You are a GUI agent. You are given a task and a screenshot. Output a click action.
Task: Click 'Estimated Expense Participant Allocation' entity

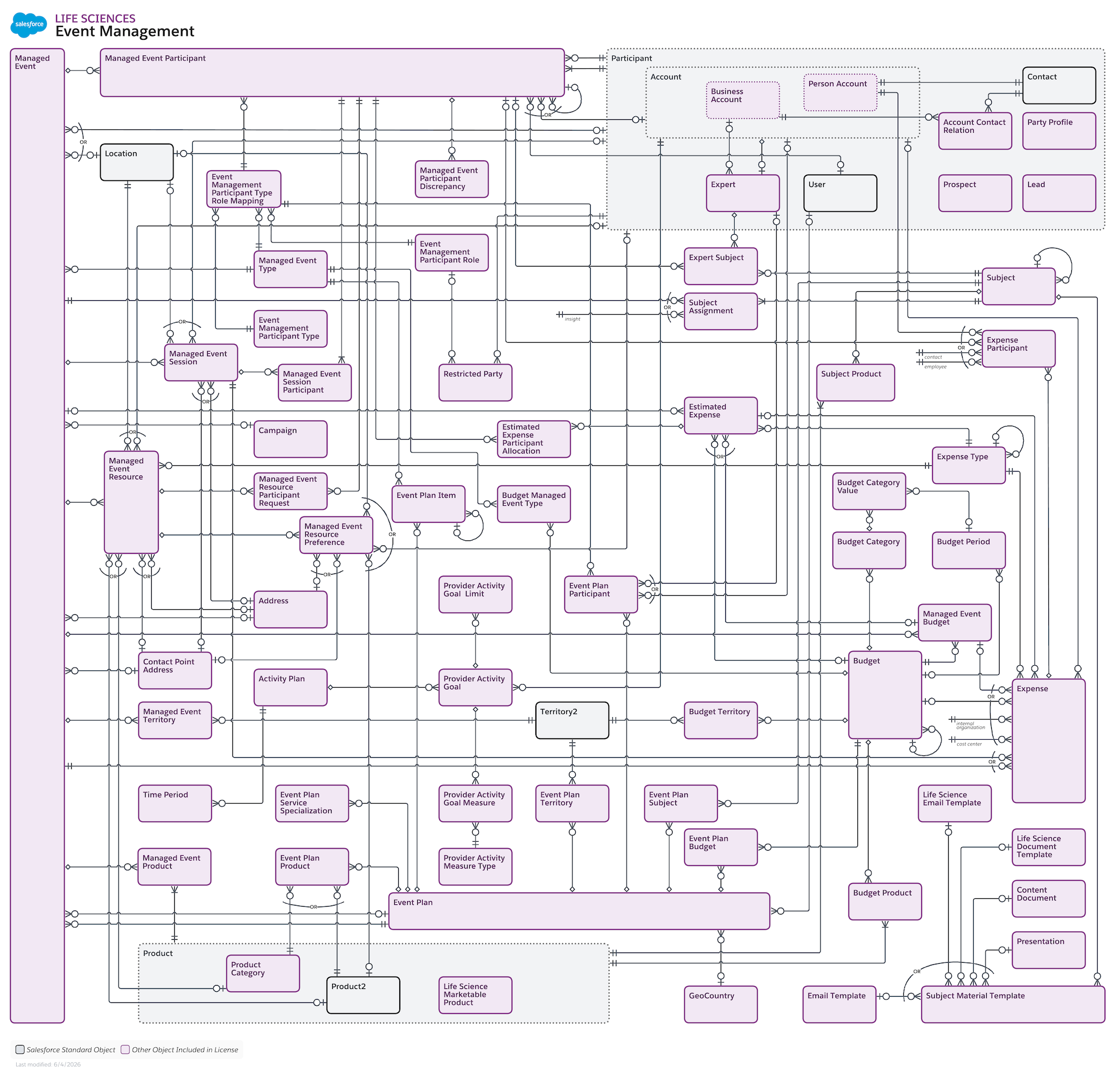534,439
